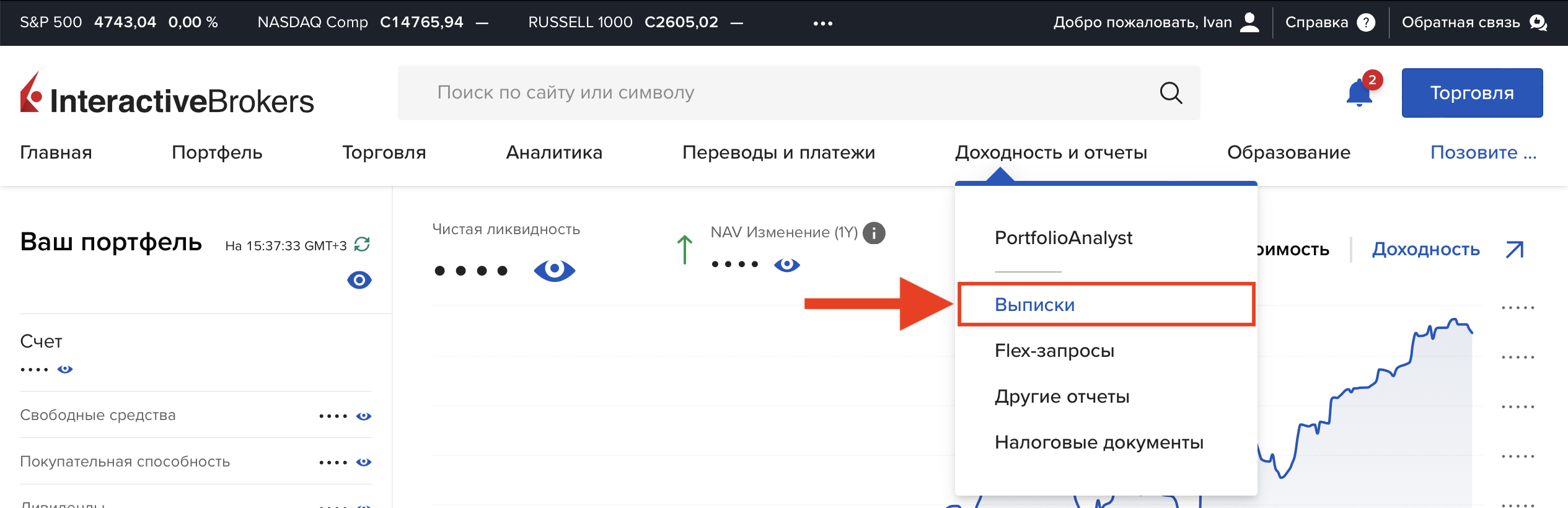Refresh portfolio data with the refresh icon

pos(362,245)
